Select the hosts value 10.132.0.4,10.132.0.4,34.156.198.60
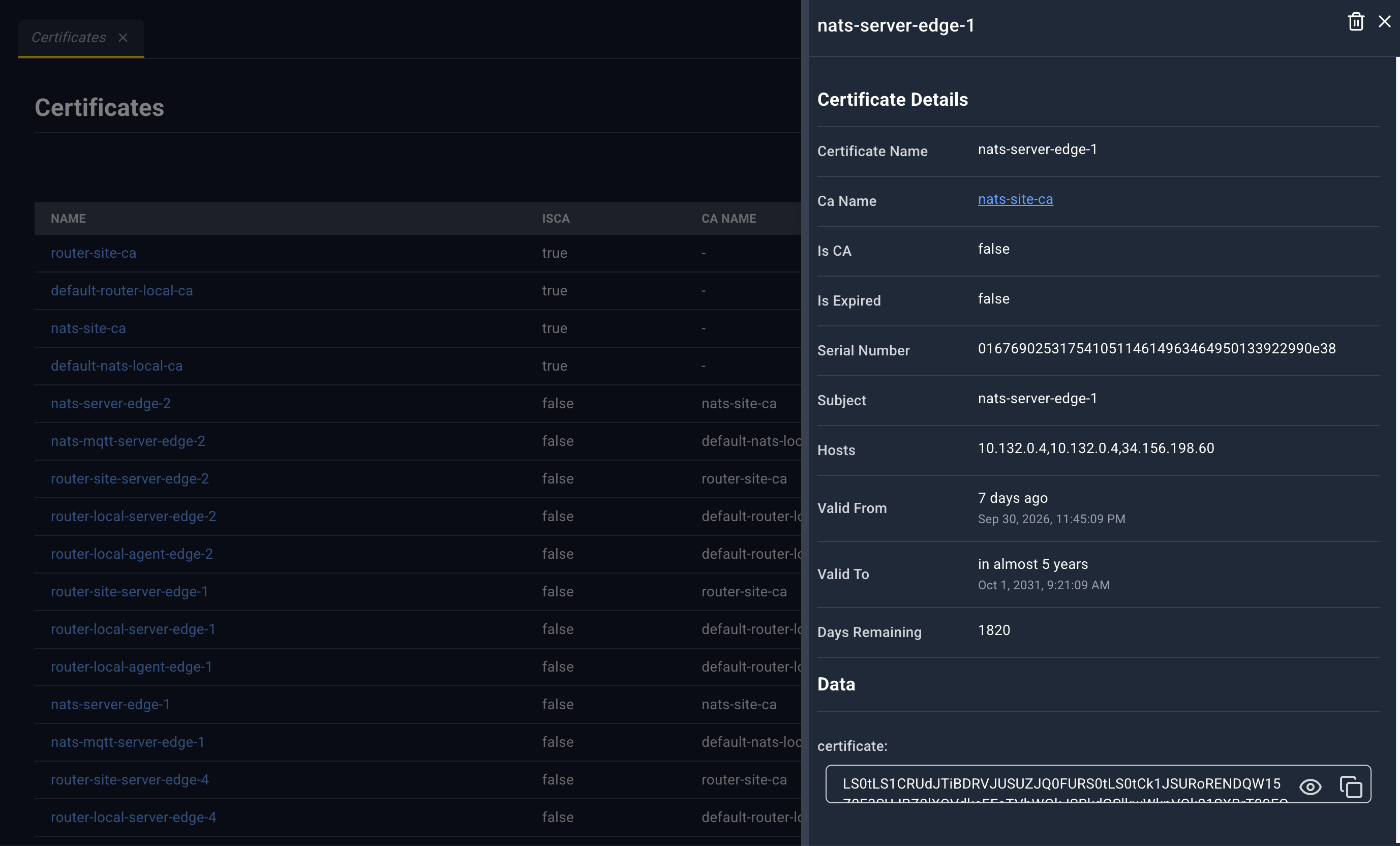1400x846 pixels. [x=1095, y=448]
